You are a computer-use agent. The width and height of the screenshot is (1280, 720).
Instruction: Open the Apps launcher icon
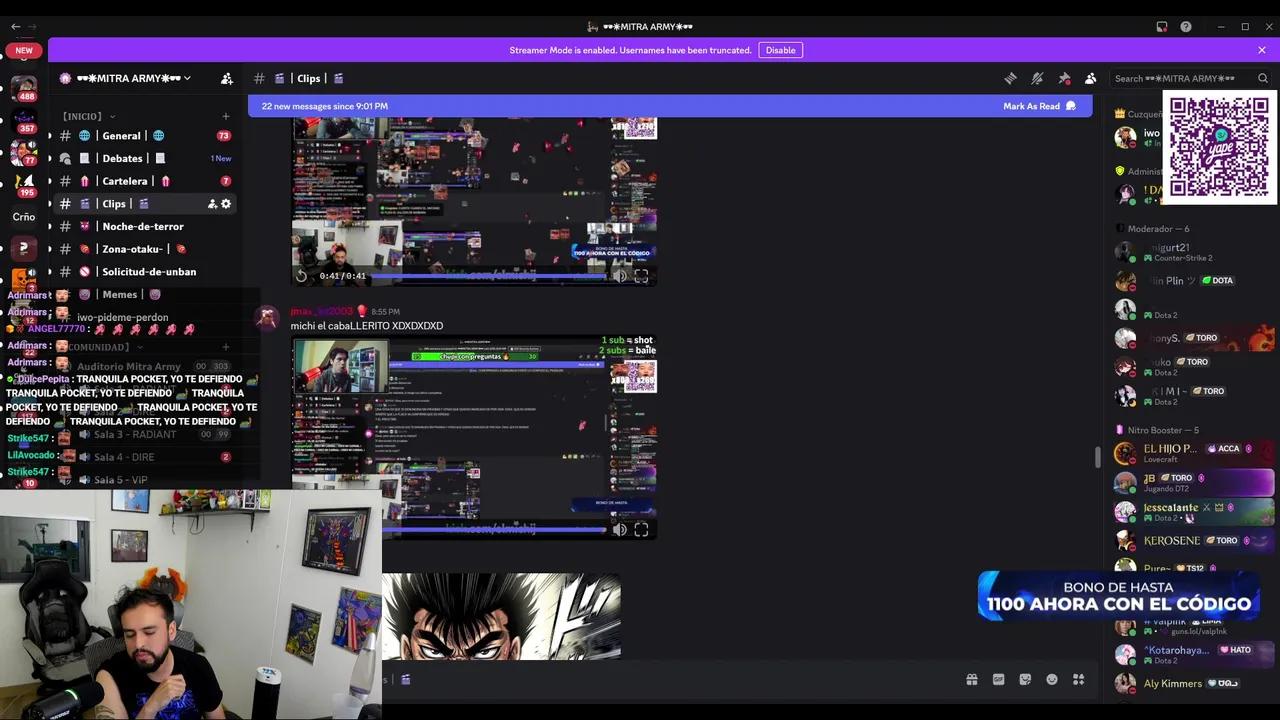coord(1078,680)
